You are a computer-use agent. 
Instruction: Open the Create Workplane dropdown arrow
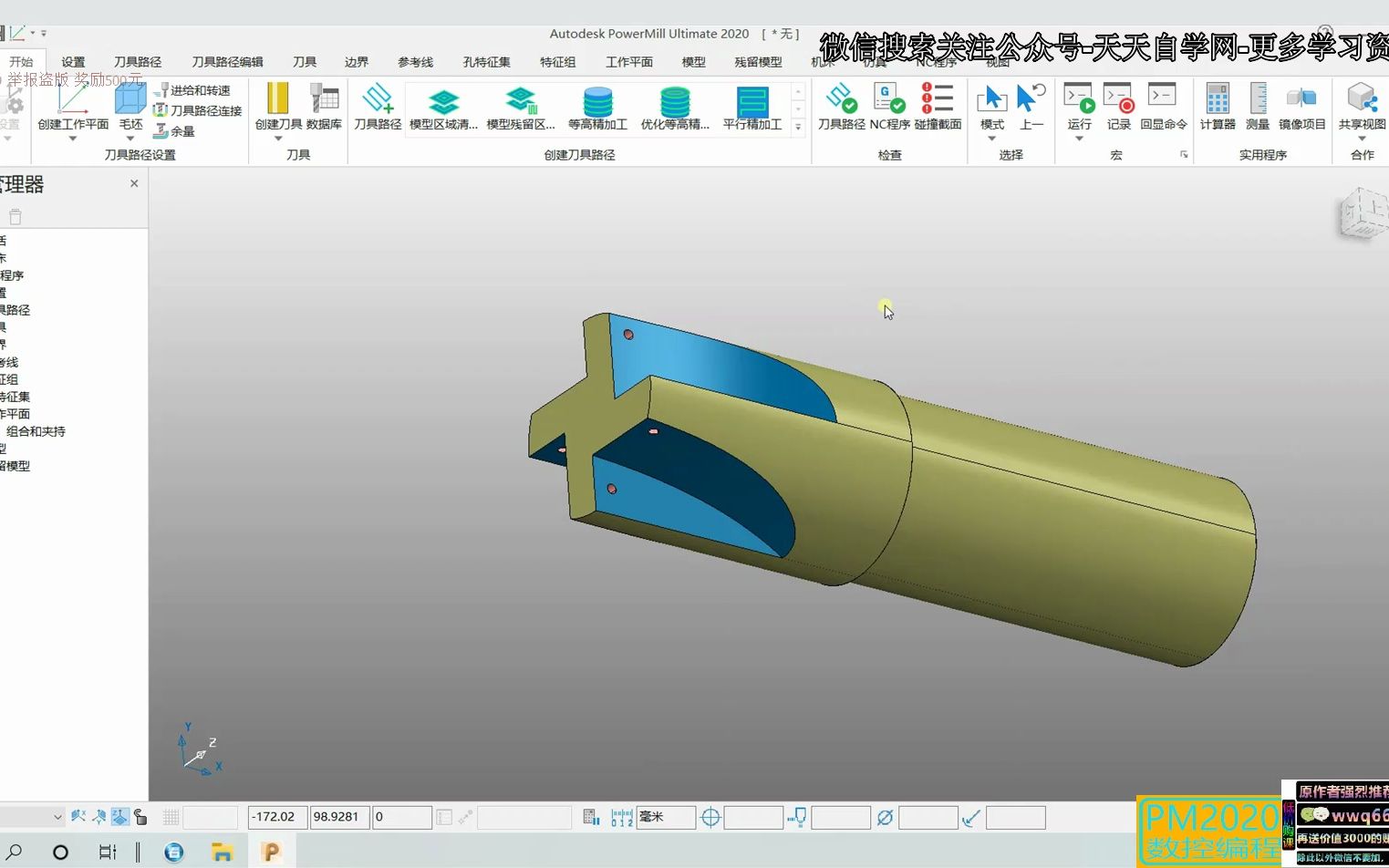[x=73, y=139]
